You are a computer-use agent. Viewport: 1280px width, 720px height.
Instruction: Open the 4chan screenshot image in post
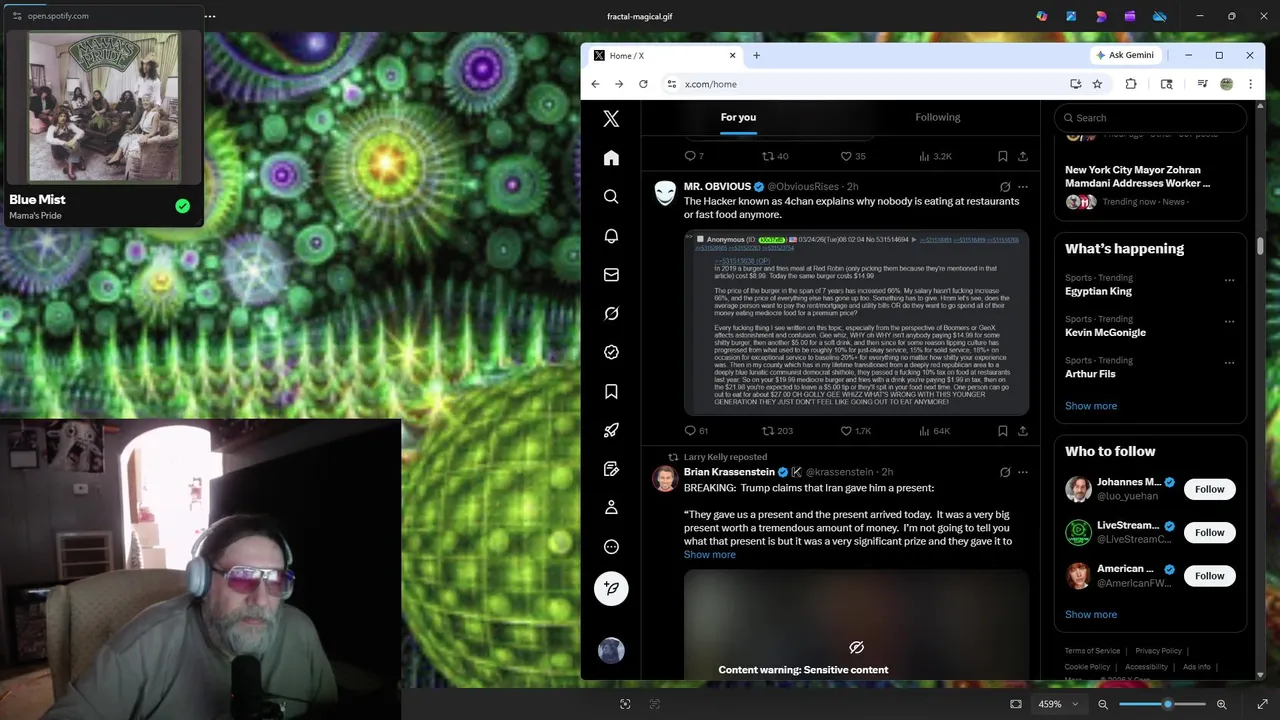coord(856,322)
